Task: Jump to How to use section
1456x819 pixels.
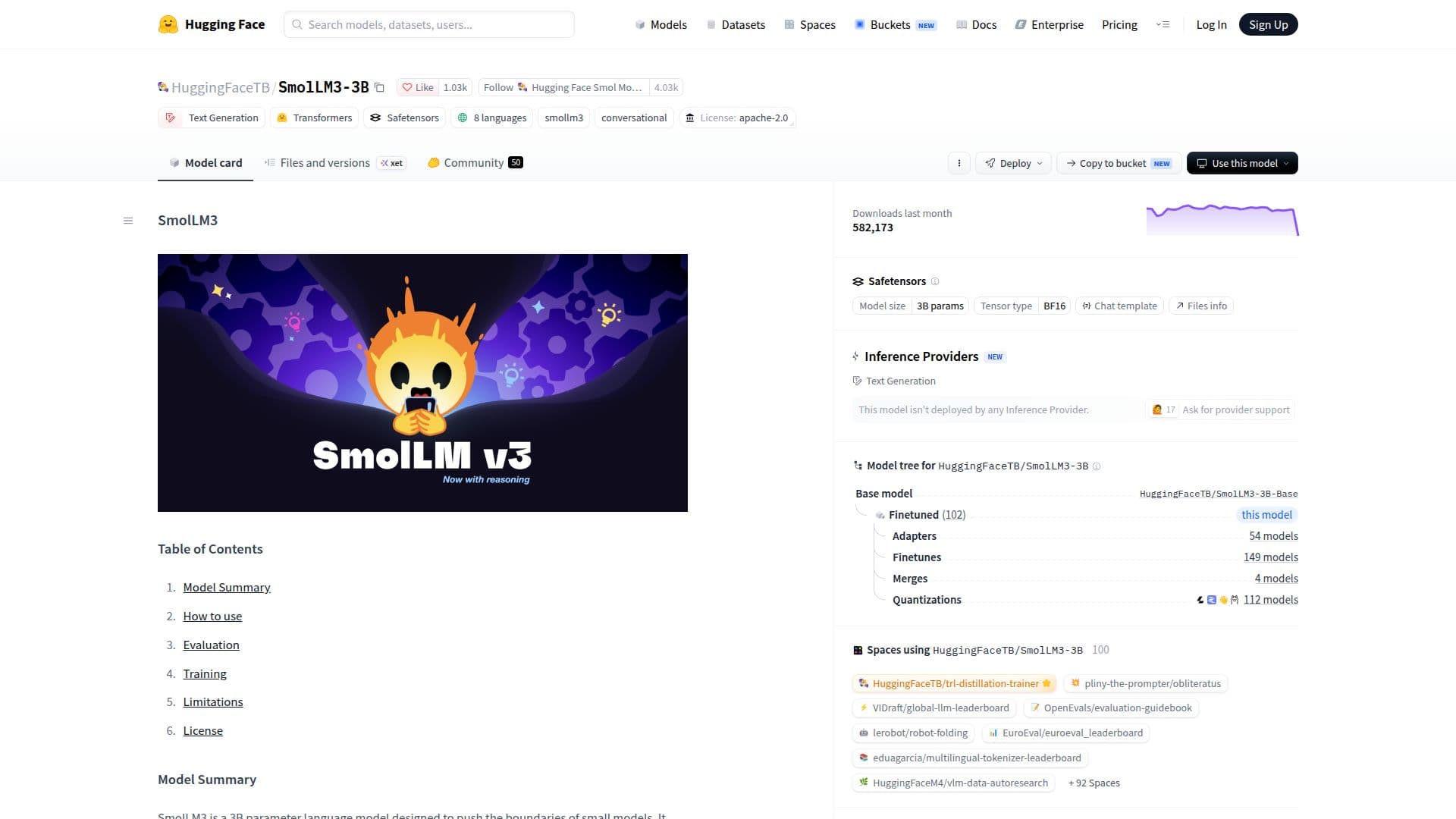Action: coord(212,617)
